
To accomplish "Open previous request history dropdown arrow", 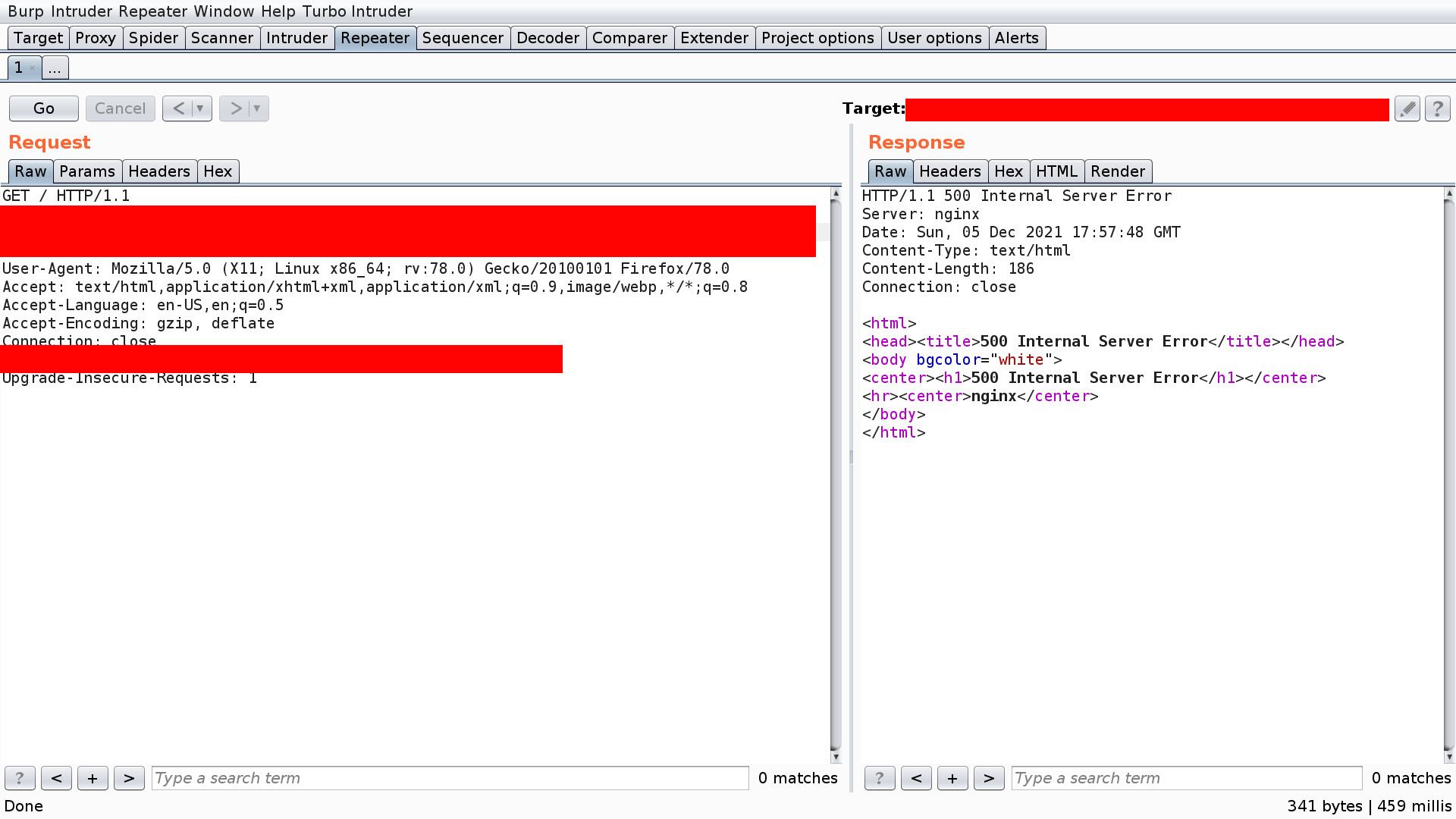I will click(x=200, y=108).
